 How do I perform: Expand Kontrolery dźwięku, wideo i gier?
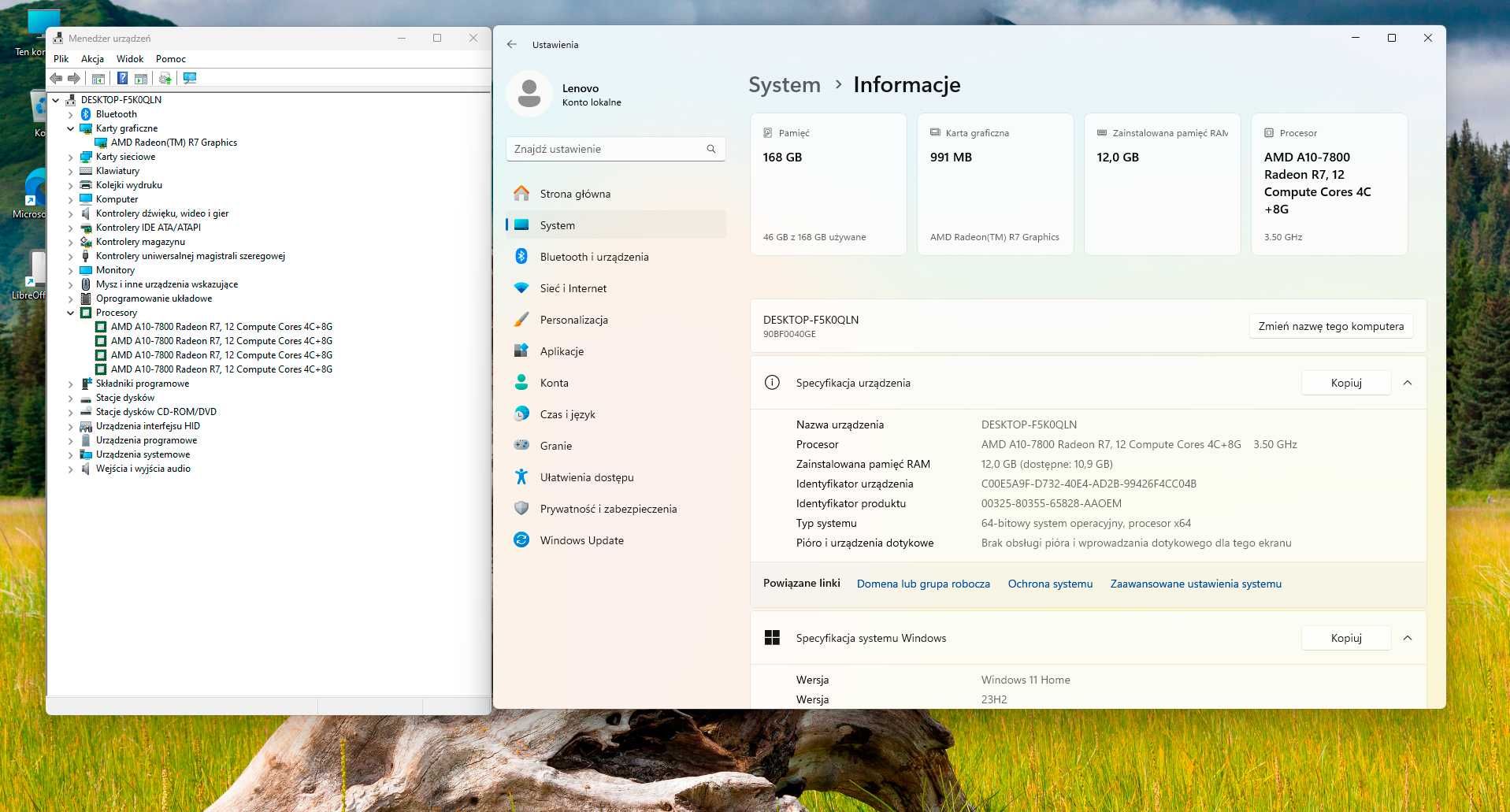71,214
